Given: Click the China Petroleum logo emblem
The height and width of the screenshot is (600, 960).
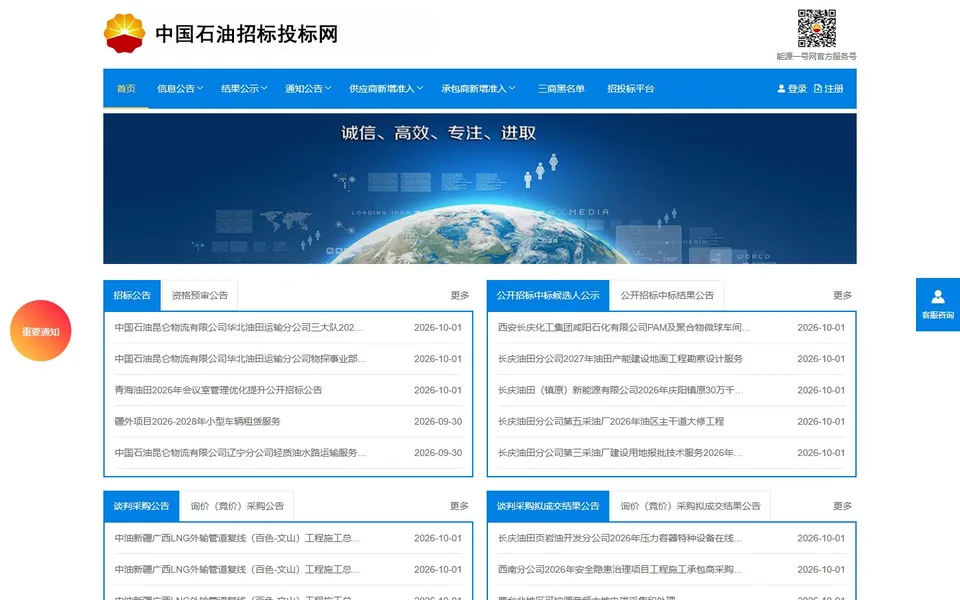Looking at the screenshot, I should click(124, 33).
